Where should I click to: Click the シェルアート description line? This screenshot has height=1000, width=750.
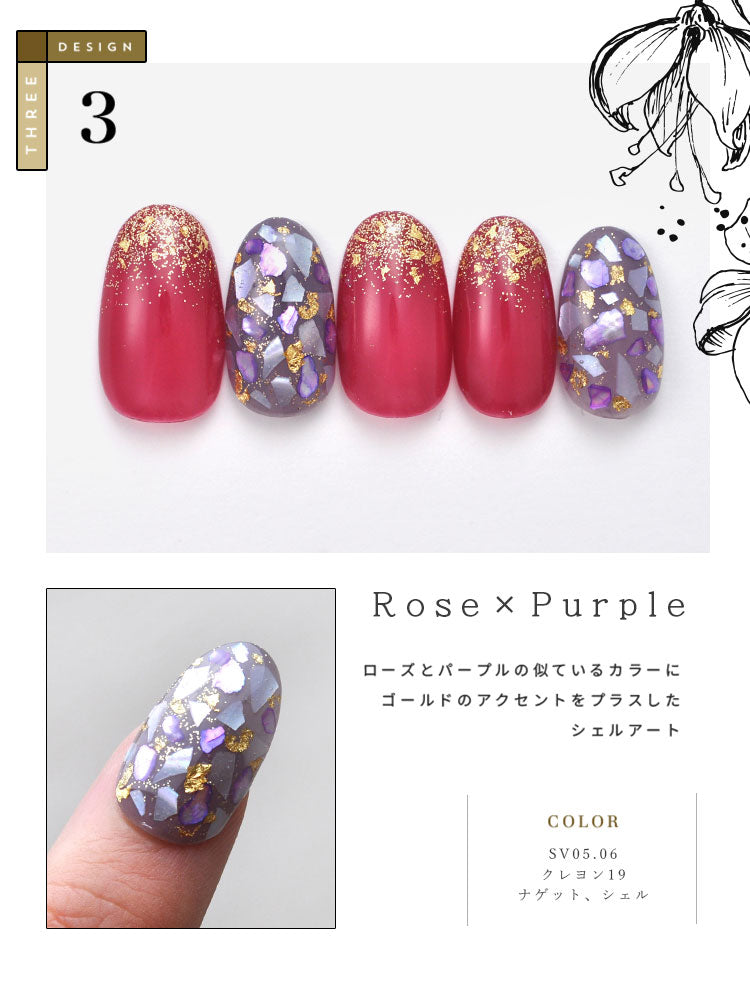[626, 730]
